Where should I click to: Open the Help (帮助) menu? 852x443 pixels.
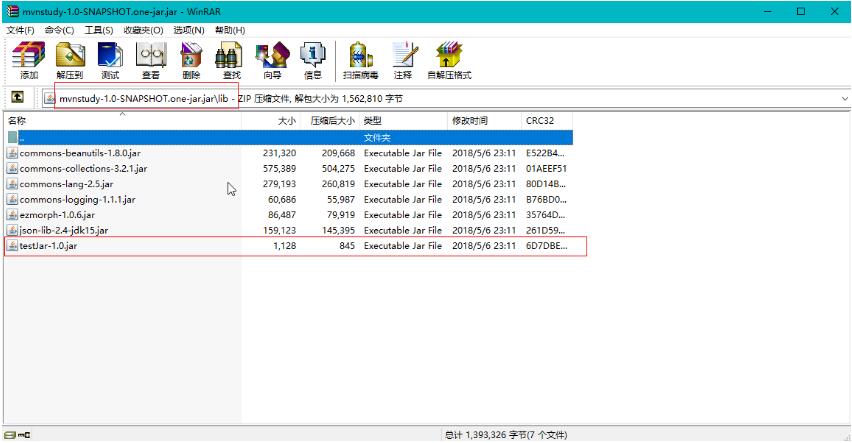tap(230, 30)
